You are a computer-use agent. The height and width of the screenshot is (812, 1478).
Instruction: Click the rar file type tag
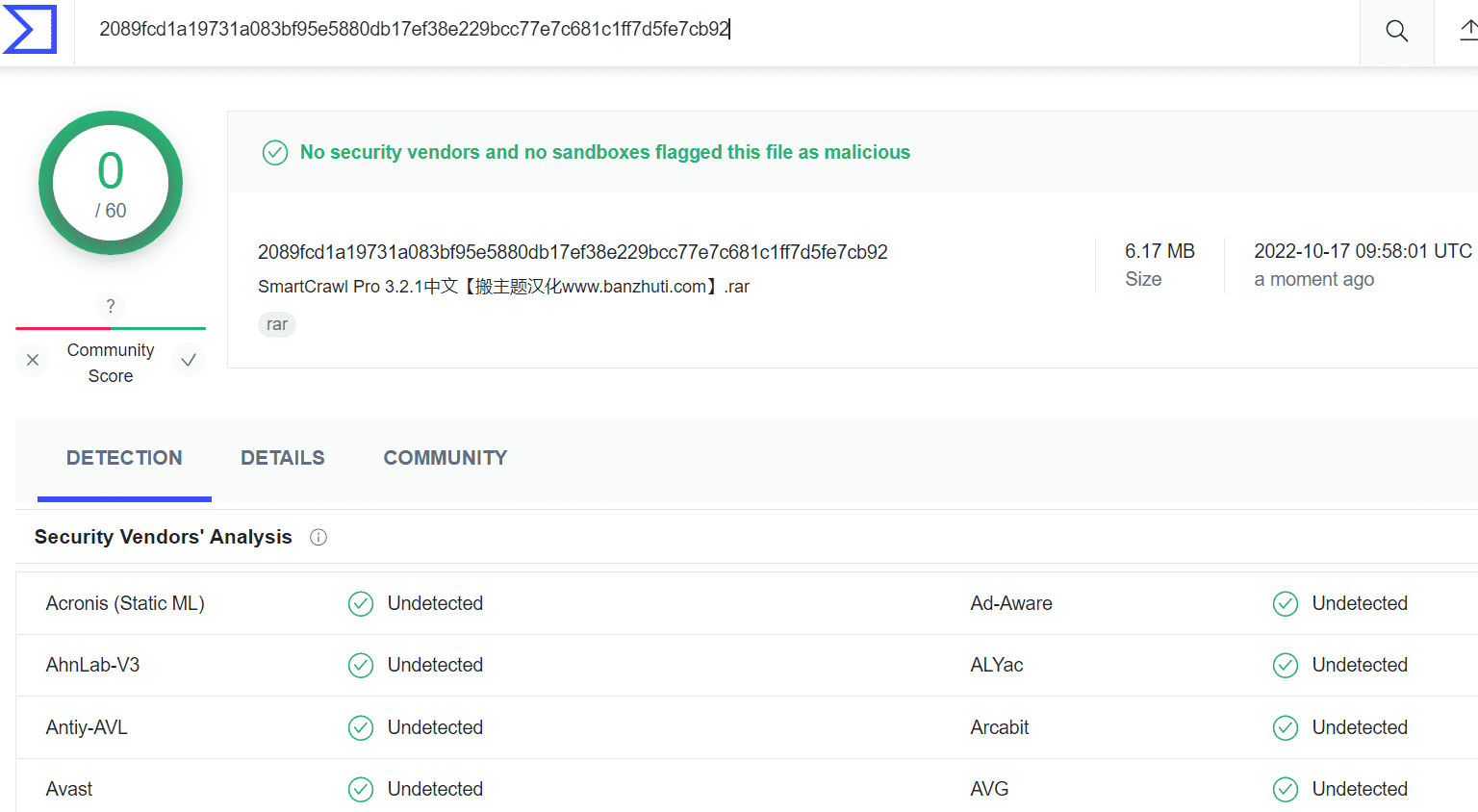tap(277, 324)
